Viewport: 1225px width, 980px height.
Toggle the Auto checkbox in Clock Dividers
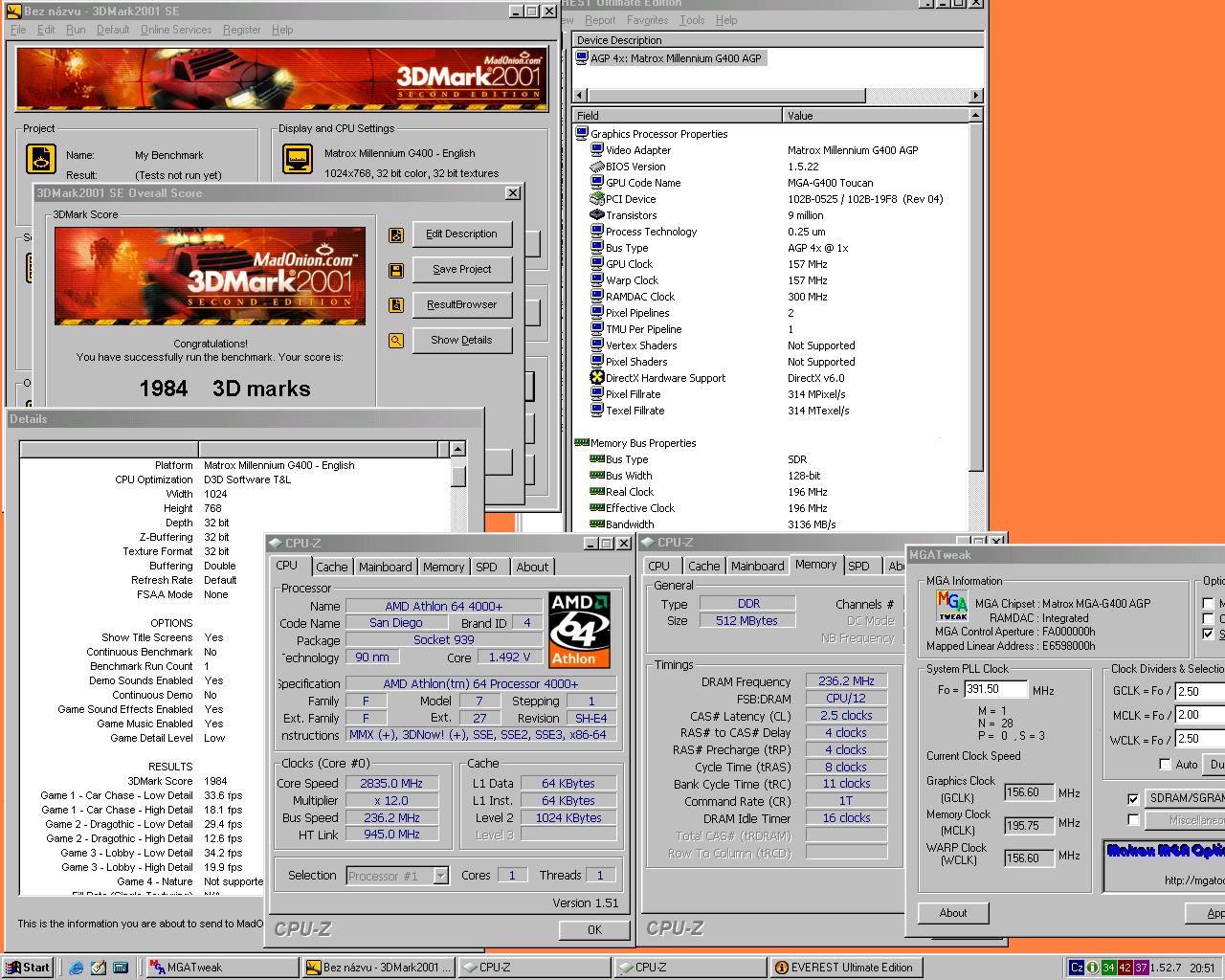click(x=1165, y=764)
